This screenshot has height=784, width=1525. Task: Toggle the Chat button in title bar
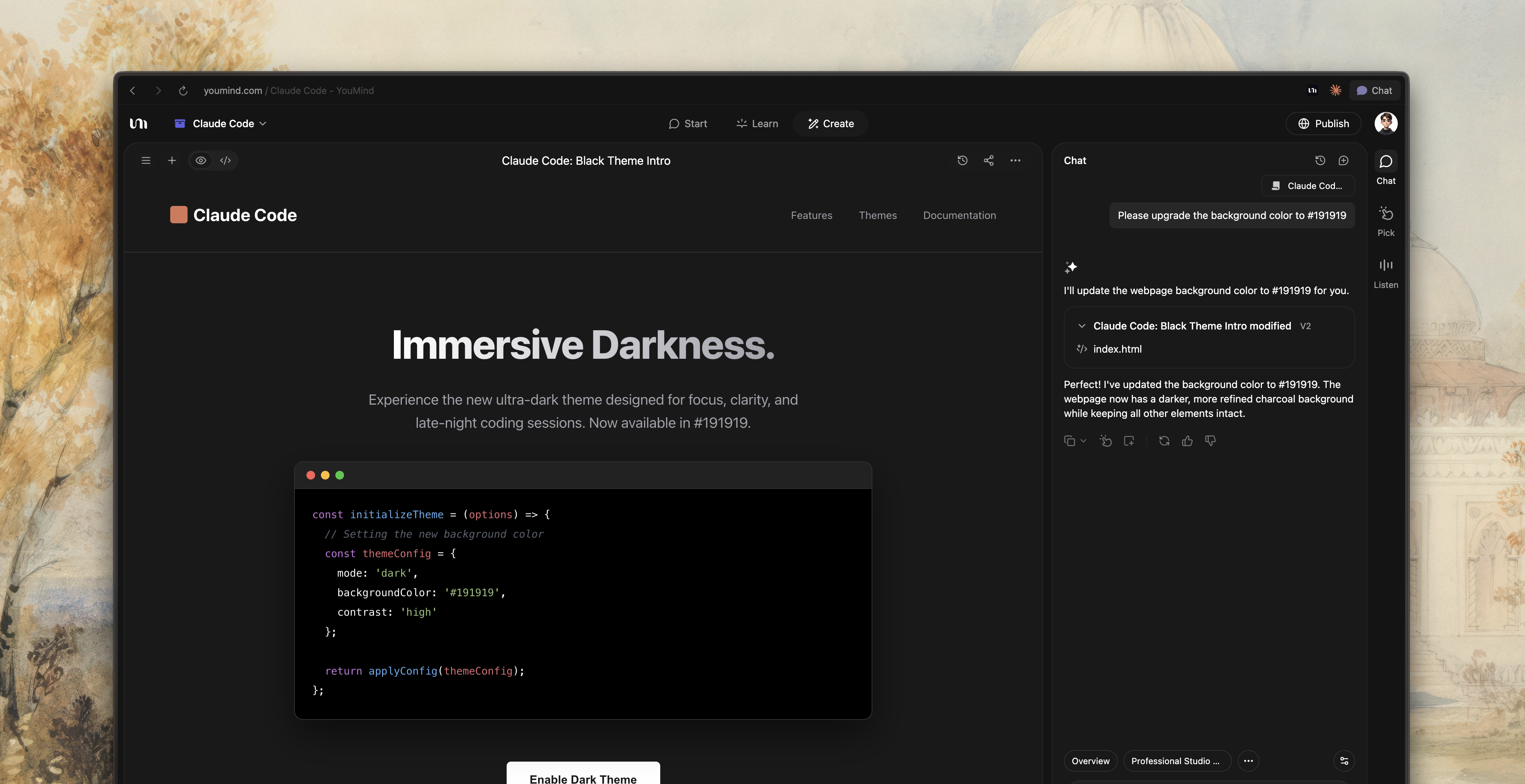(x=1375, y=91)
